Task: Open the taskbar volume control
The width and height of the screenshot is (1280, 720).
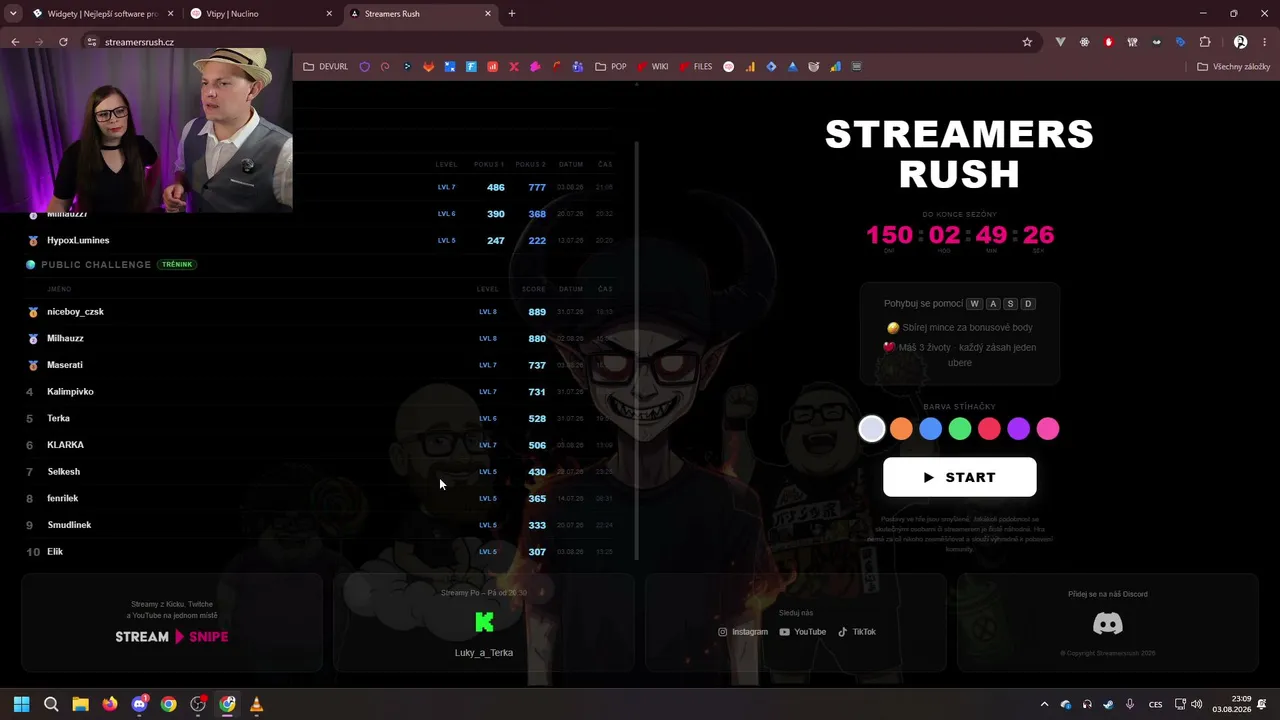Action: 1197,704
